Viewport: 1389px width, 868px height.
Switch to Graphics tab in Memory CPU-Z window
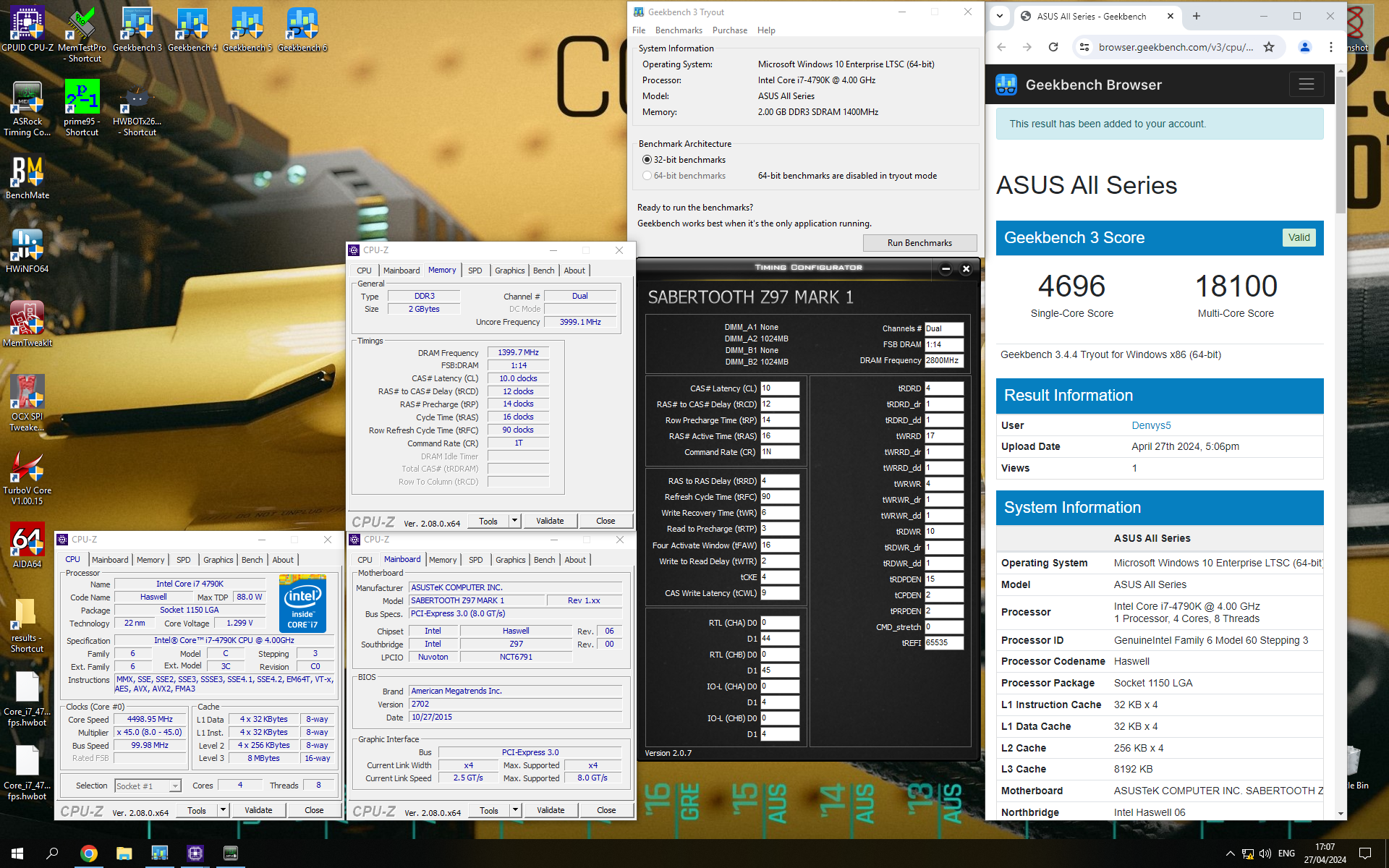coord(510,271)
